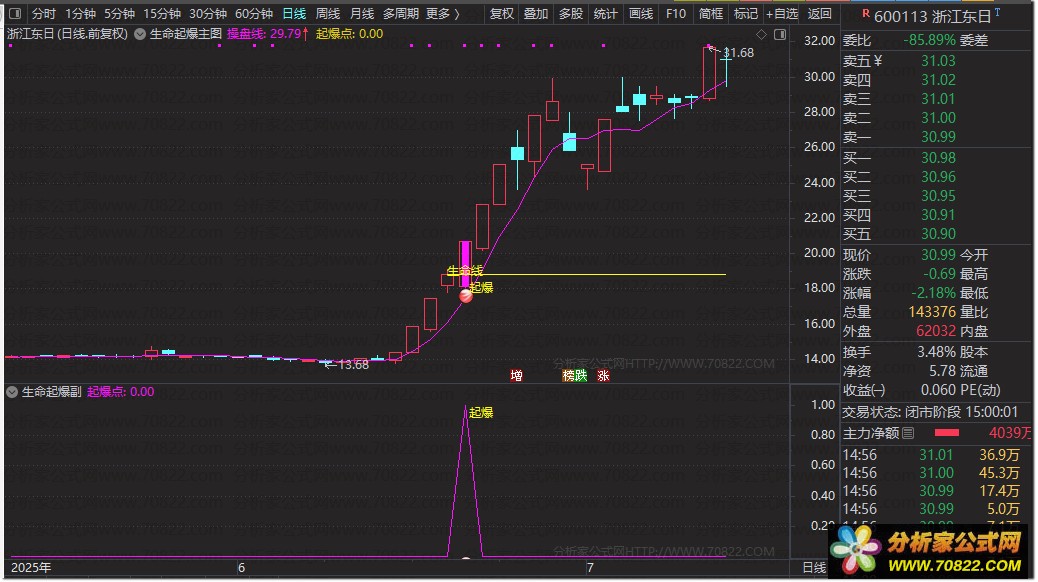
Task: Click the yellow 起爆点: 0.00 main chart label
Action: point(350,34)
